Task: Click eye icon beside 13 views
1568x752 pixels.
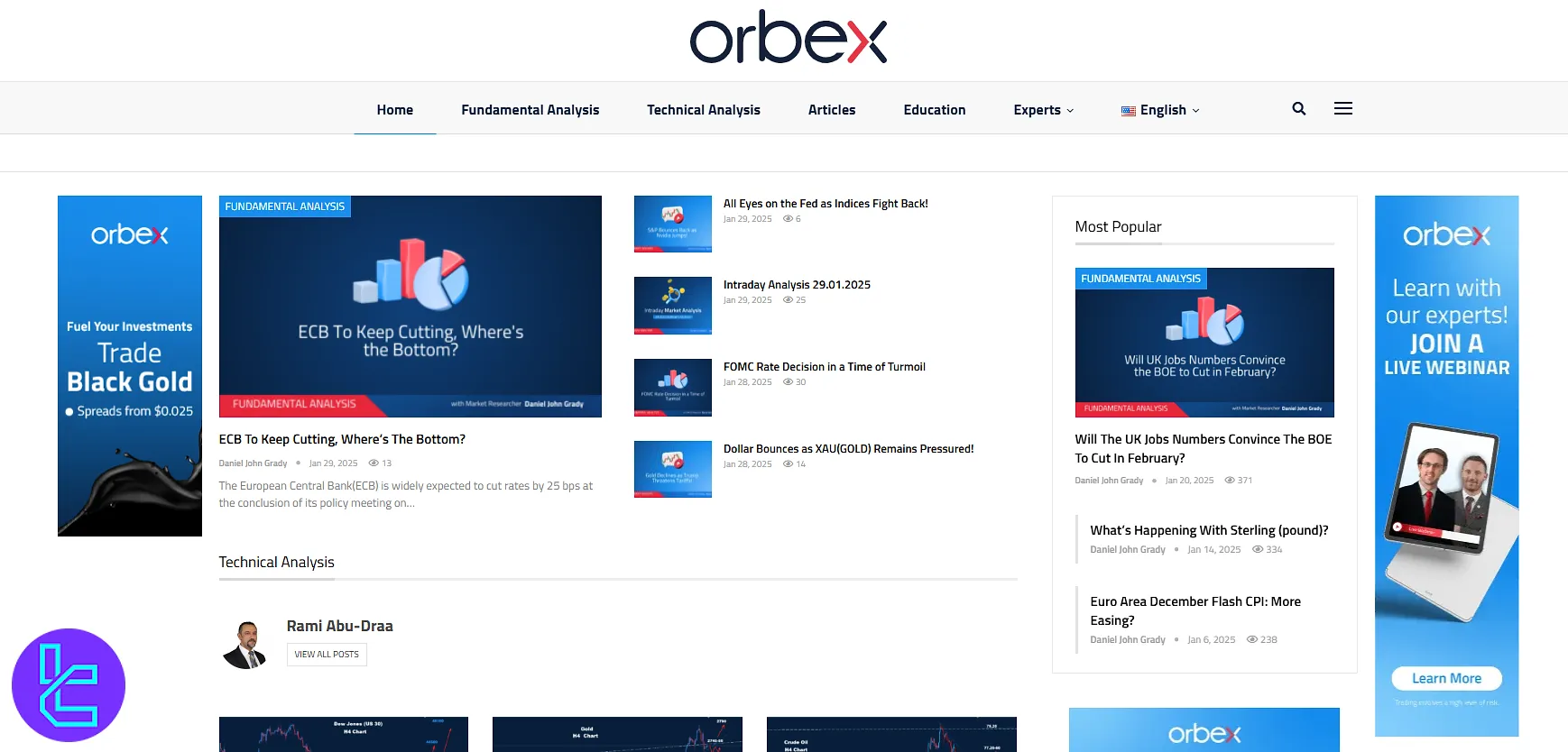Action: [x=374, y=463]
